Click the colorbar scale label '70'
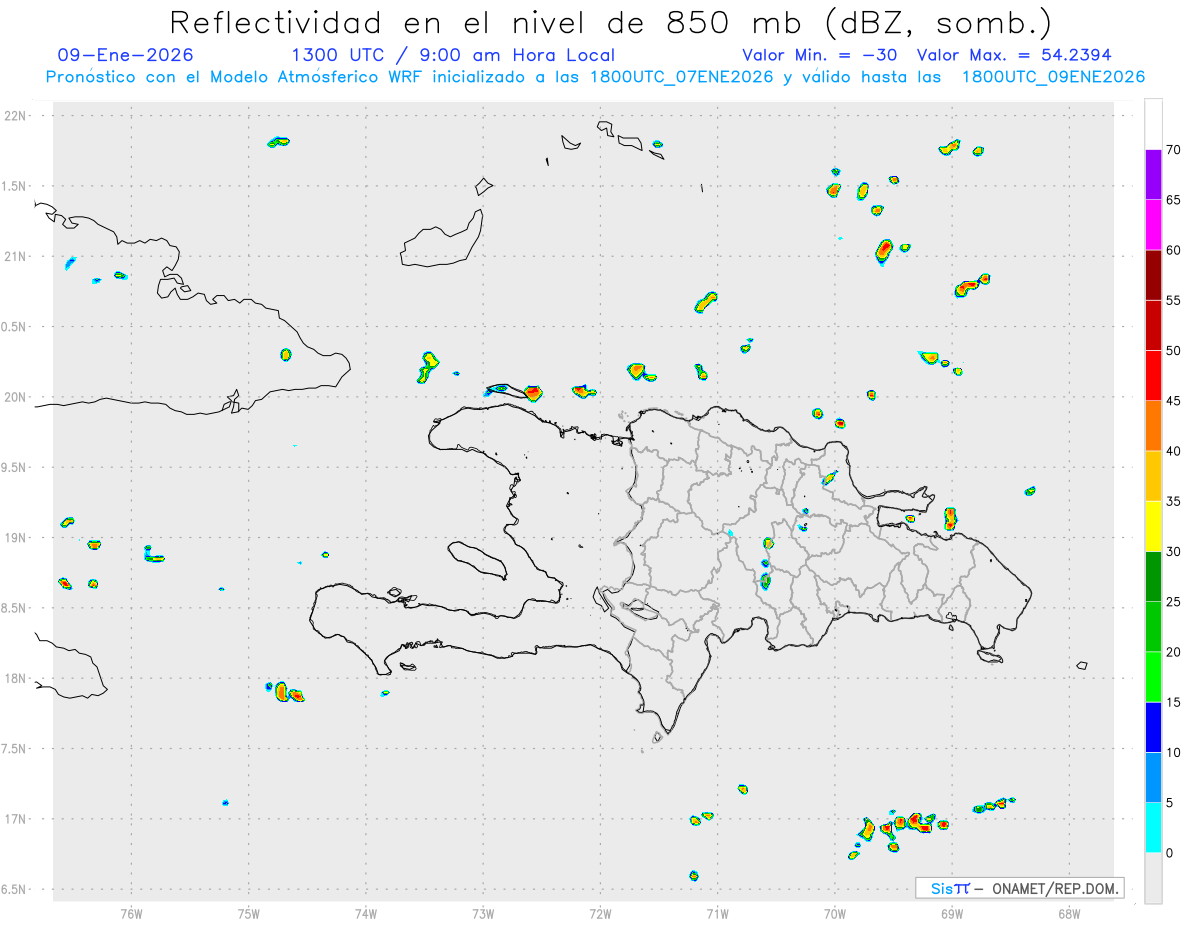 1174,150
